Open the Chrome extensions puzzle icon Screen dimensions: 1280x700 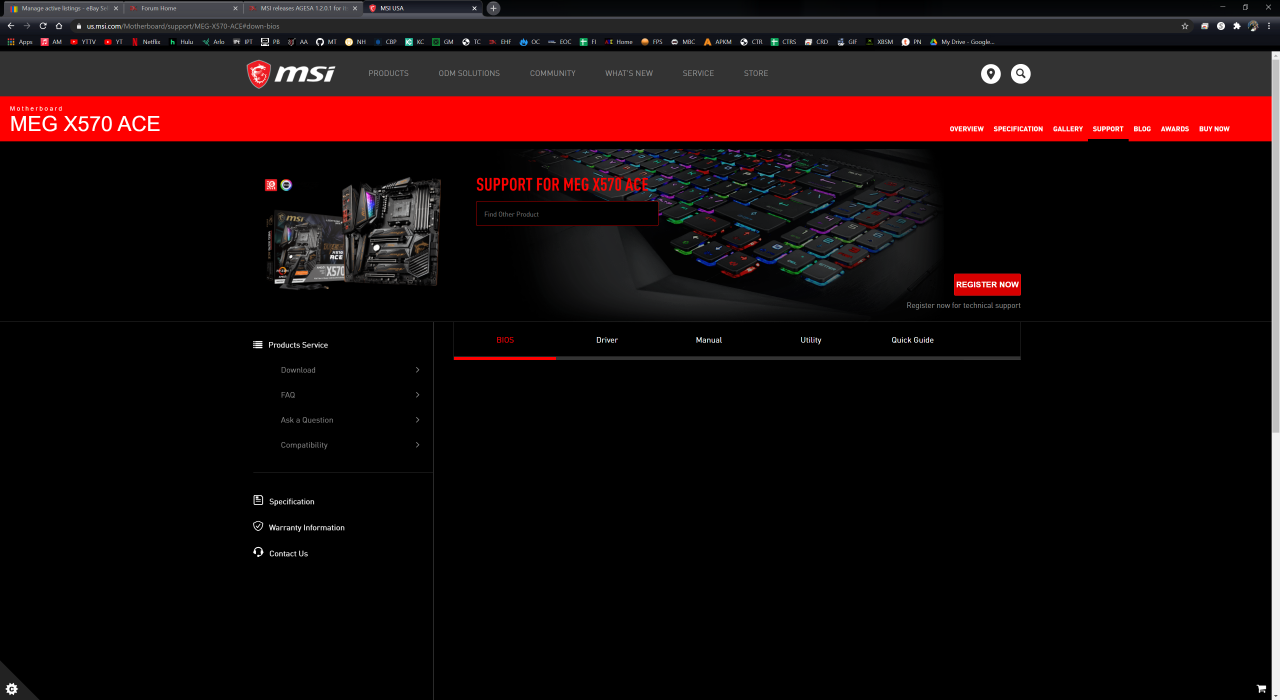1237,26
